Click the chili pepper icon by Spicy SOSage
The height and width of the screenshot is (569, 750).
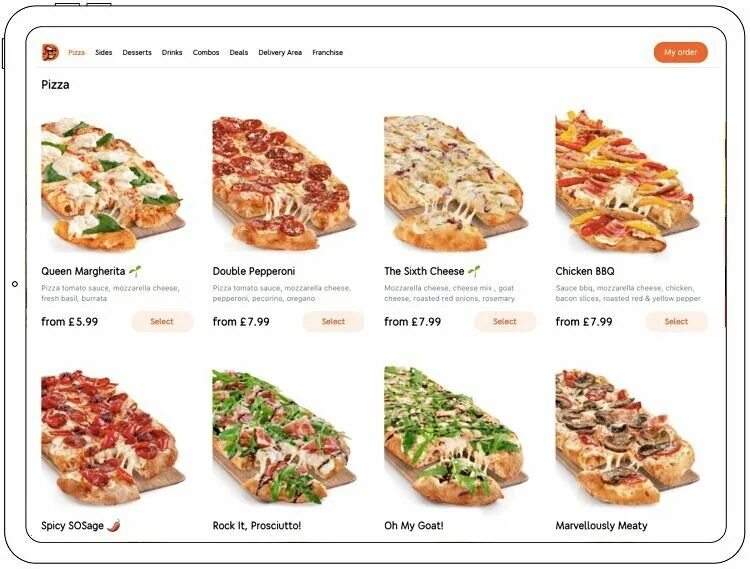(113, 525)
